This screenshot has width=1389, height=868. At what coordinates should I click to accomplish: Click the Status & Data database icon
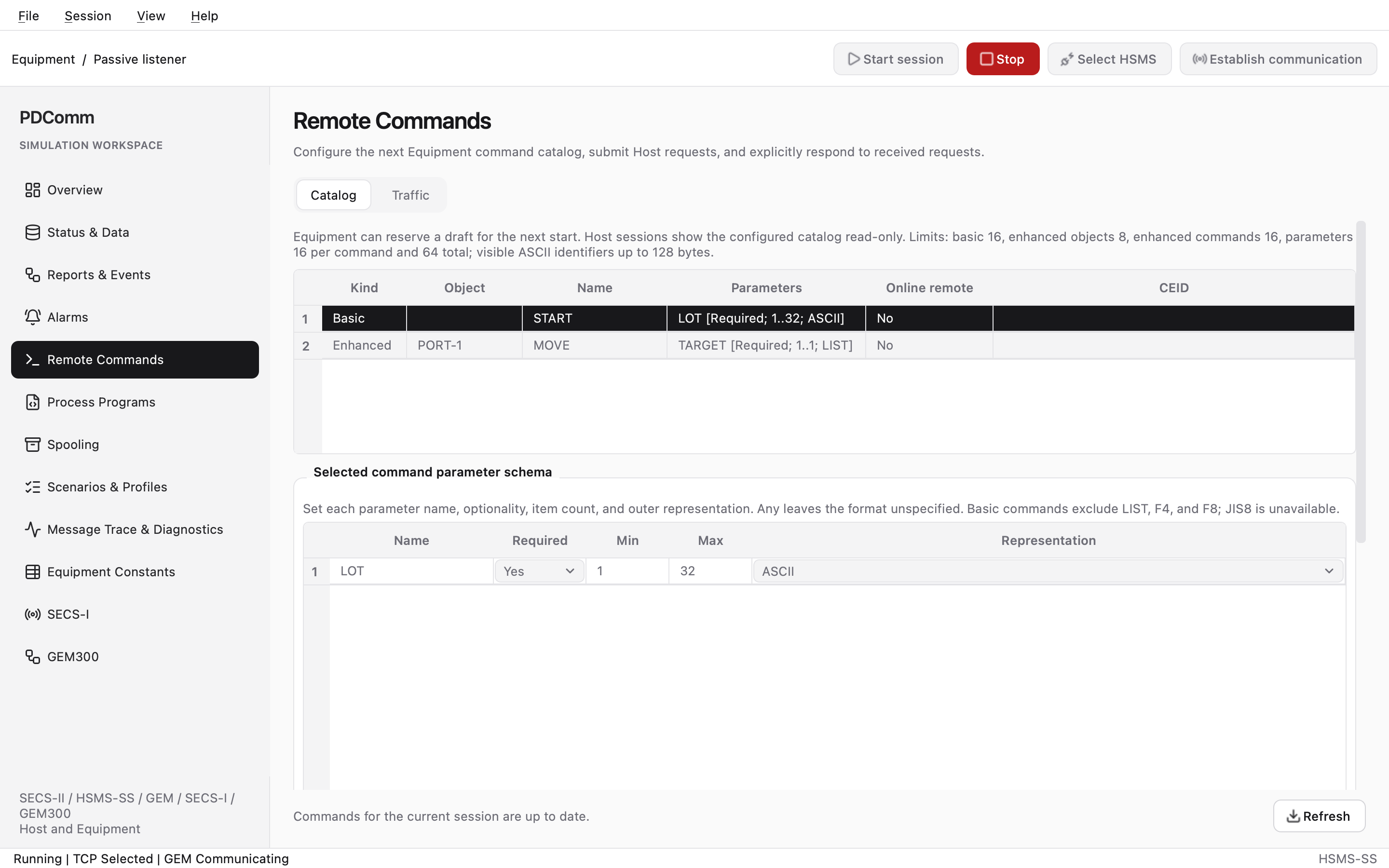[33, 232]
